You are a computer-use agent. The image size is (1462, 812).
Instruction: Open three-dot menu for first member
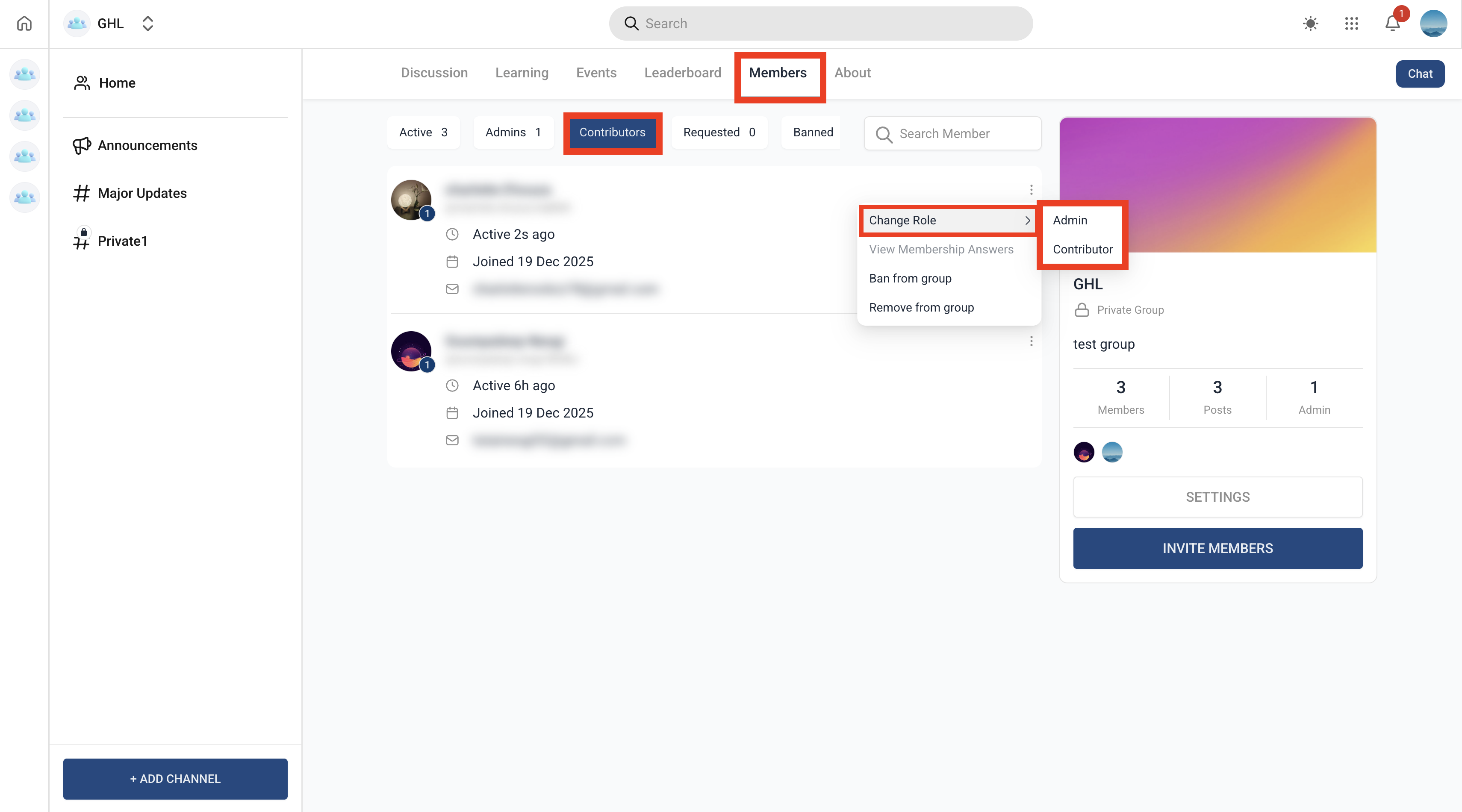1031,189
